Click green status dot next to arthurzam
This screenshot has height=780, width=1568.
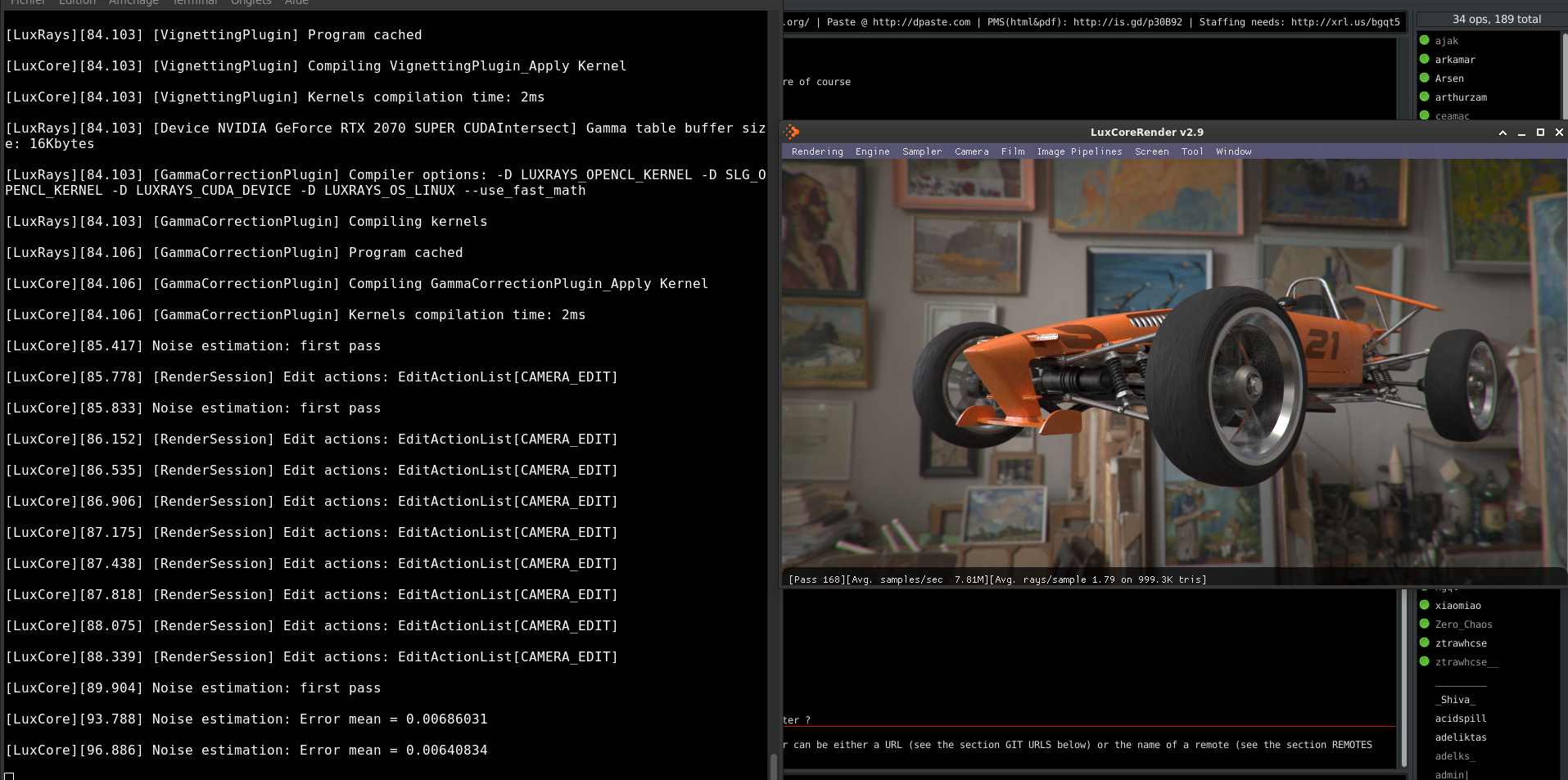(1425, 97)
